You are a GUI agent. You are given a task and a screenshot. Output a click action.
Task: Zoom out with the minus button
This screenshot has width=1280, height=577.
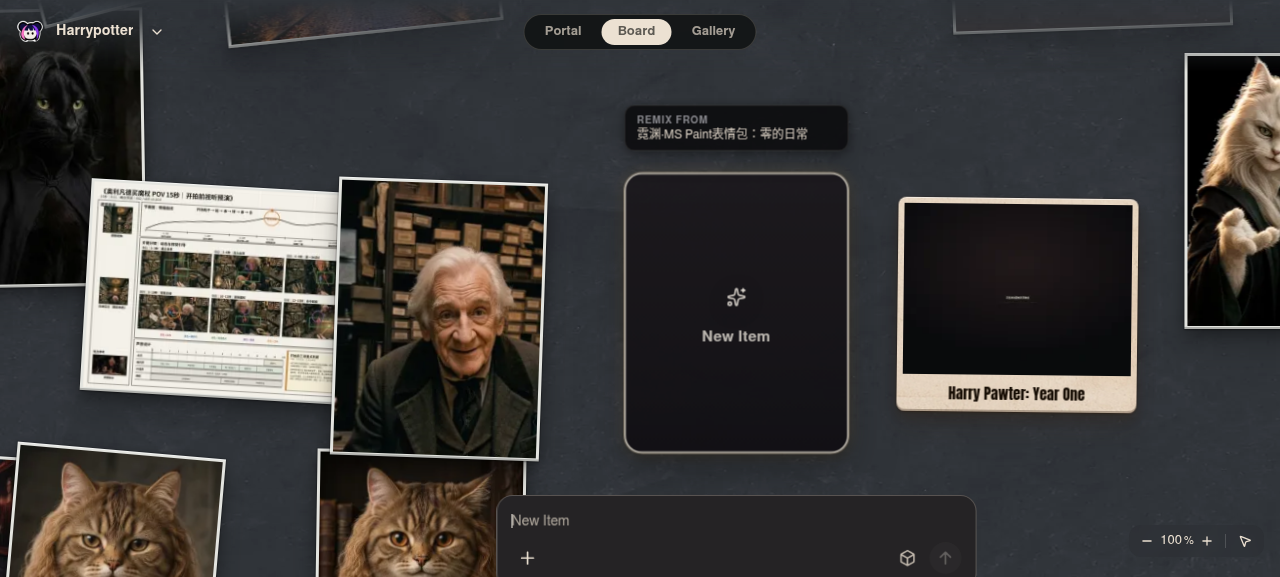(1147, 541)
